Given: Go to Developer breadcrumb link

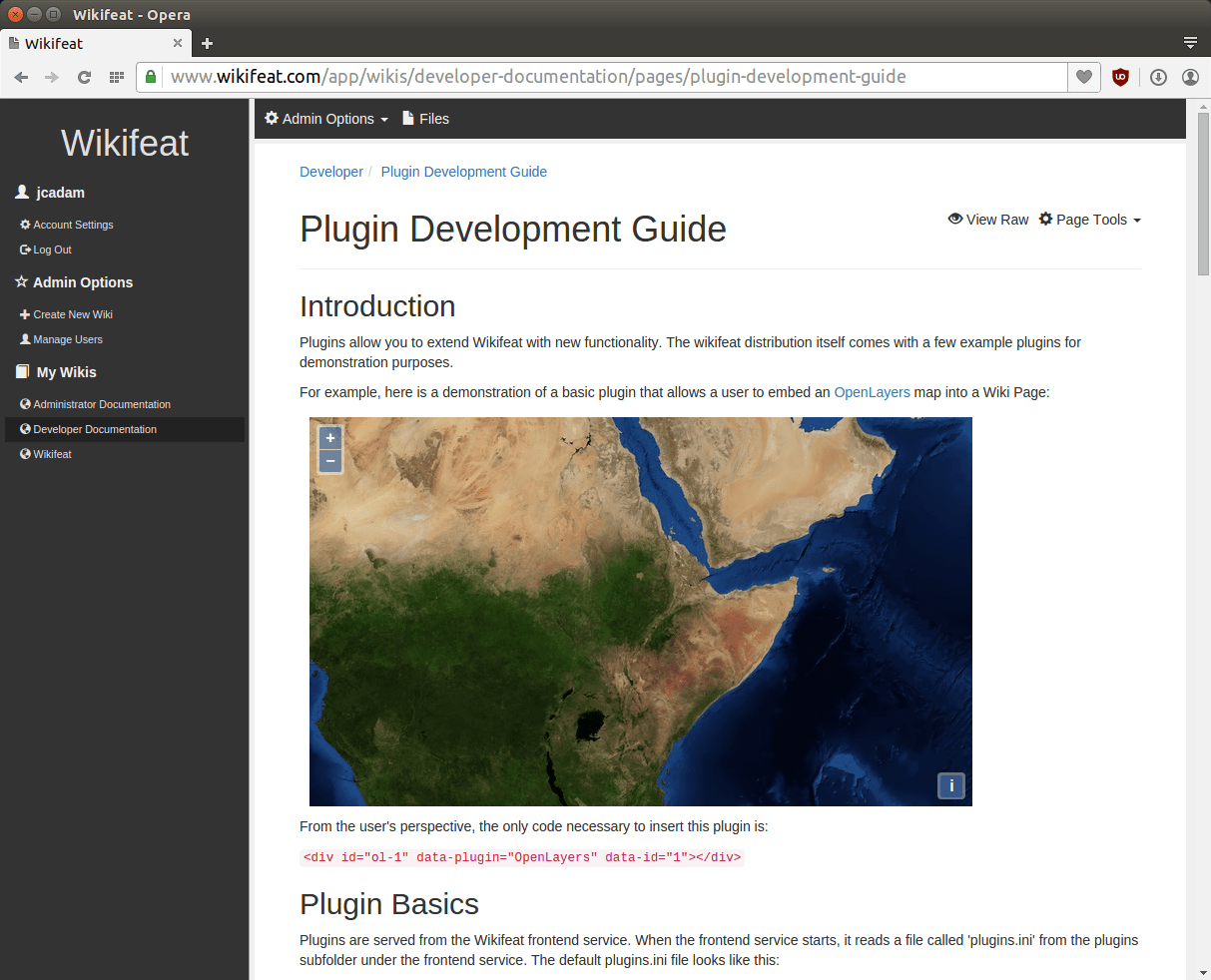Looking at the screenshot, I should pos(331,172).
